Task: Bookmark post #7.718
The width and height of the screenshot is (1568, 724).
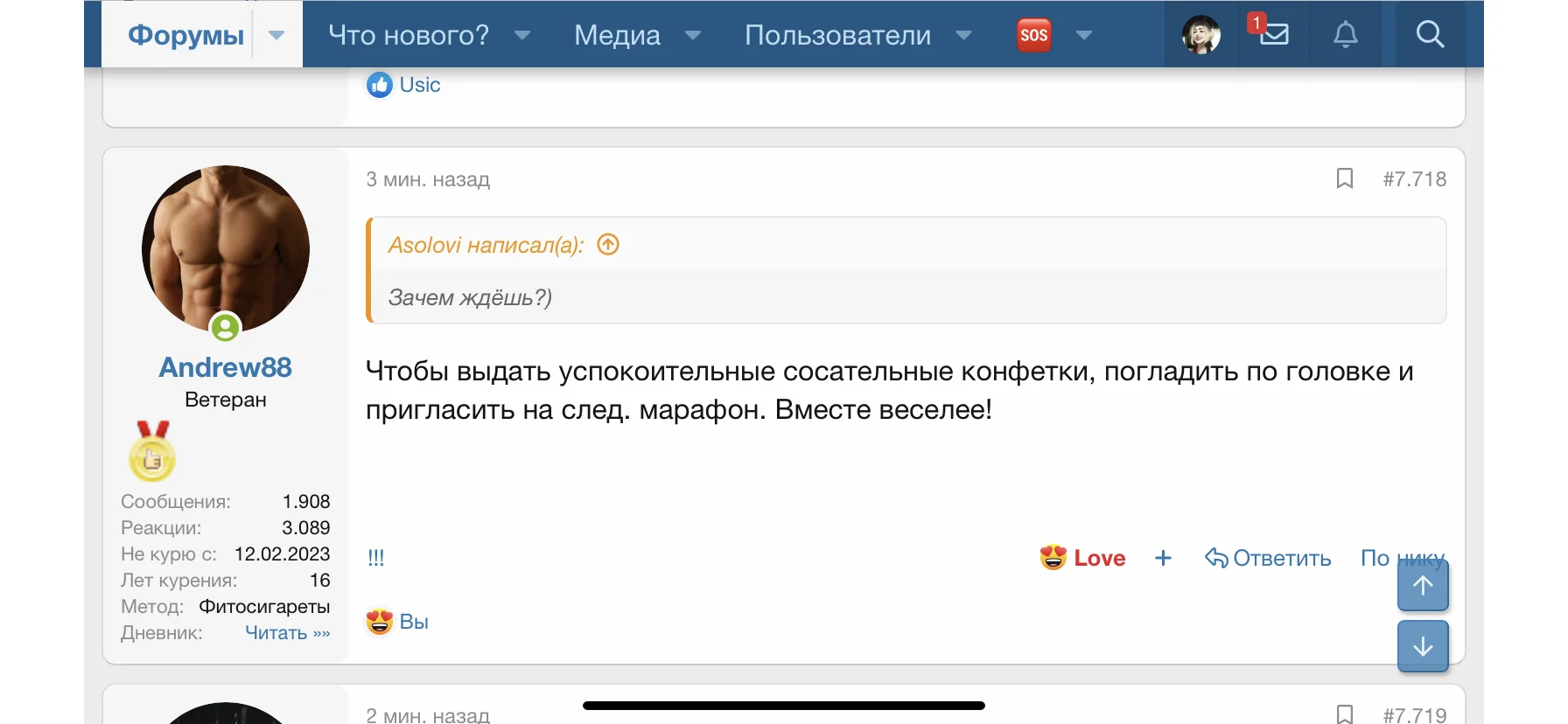Action: [1345, 178]
